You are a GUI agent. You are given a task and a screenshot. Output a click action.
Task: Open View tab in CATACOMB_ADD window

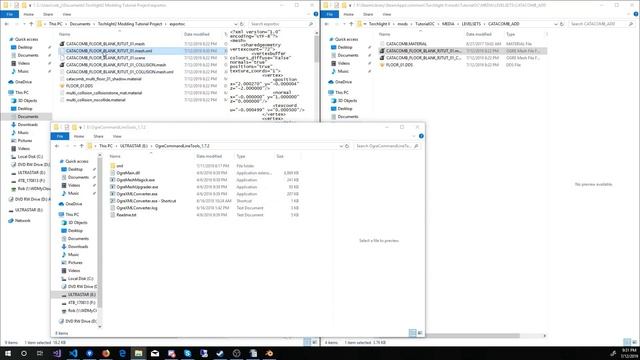click(387, 14)
